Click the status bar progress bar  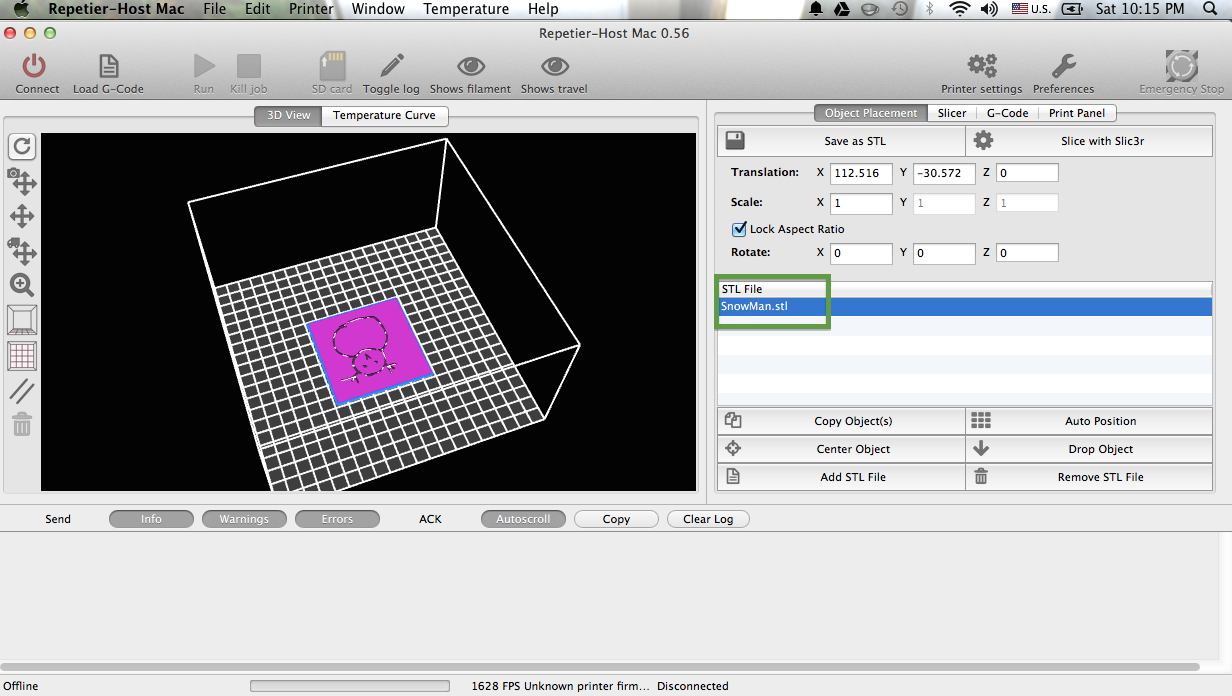(350, 686)
